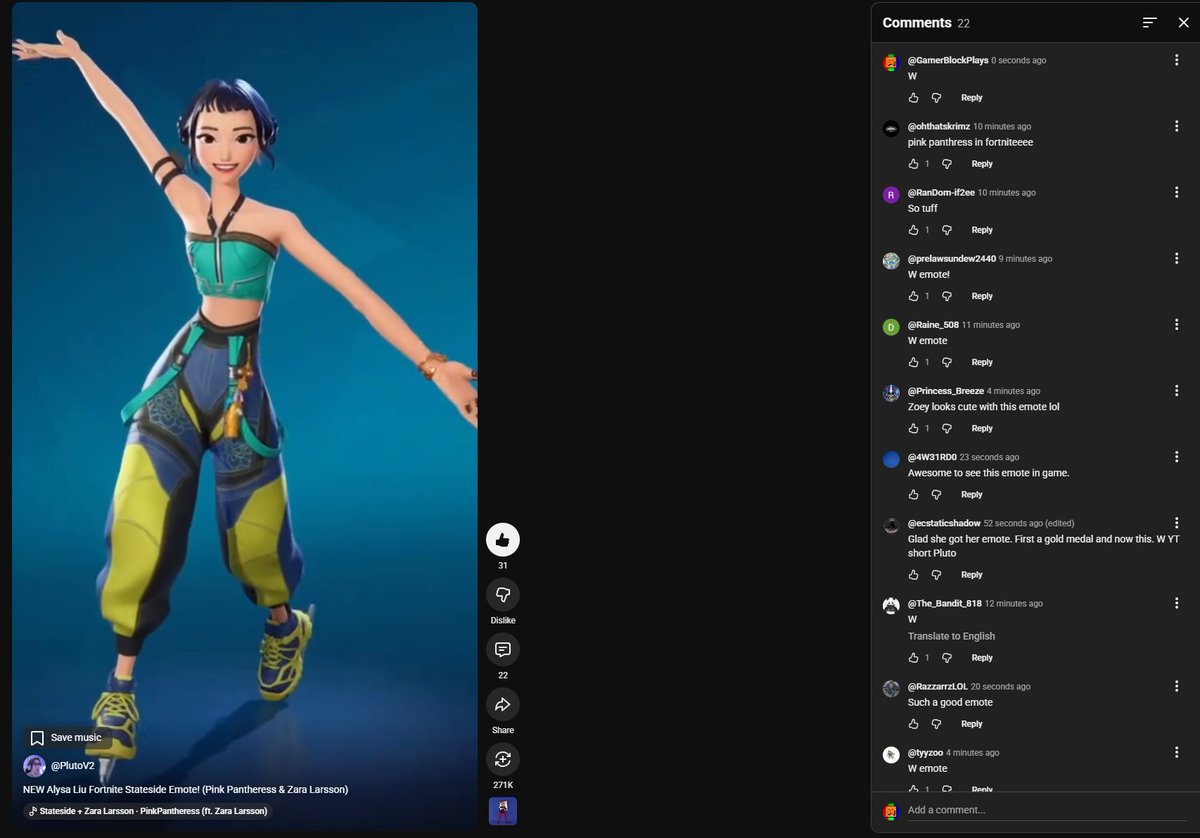Viewport: 1200px width, 838px height.
Task: Like @GamerBlockPlays comment
Action: [x=914, y=98]
